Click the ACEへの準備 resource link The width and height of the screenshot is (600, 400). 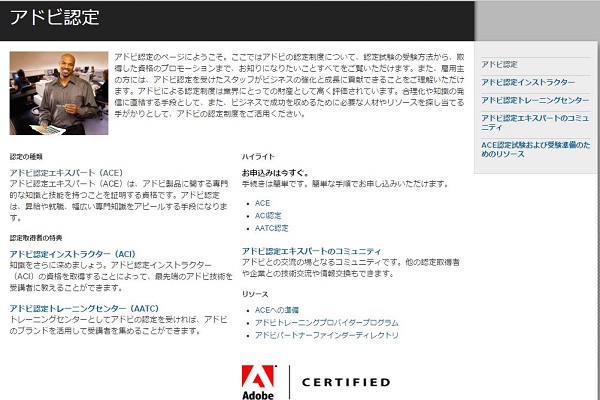point(278,310)
